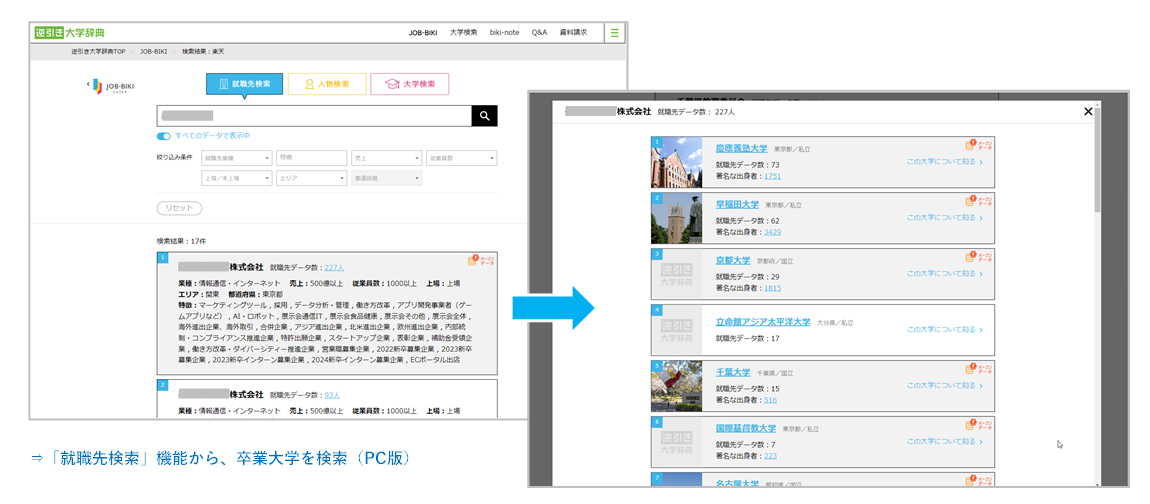Click famous alumni count 1815
1150x504 pixels.
[x=772, y=288]
